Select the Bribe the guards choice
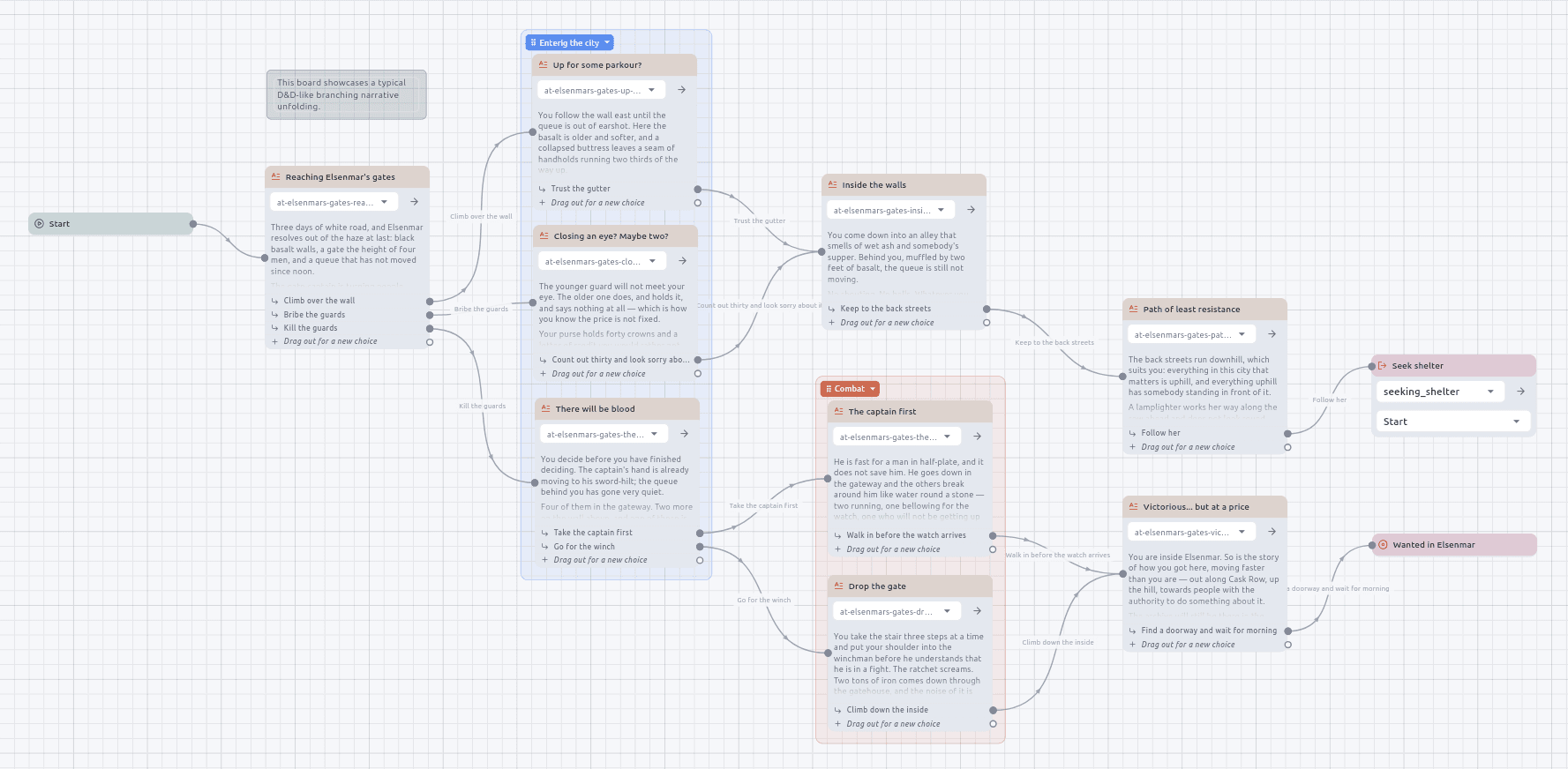The height and width of the screenshot is (769, 1568). tap(314, 315)
